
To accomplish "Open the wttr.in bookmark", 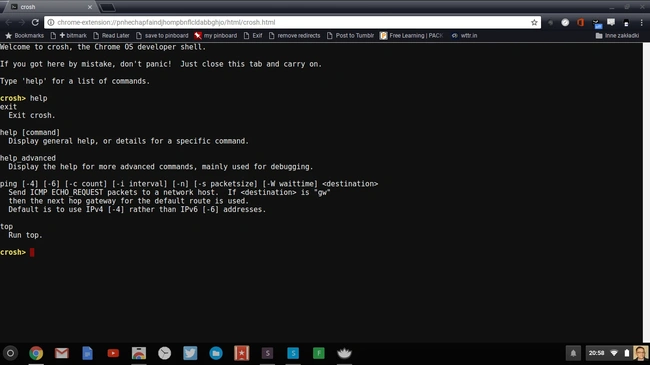I will (x=464, y=36).
